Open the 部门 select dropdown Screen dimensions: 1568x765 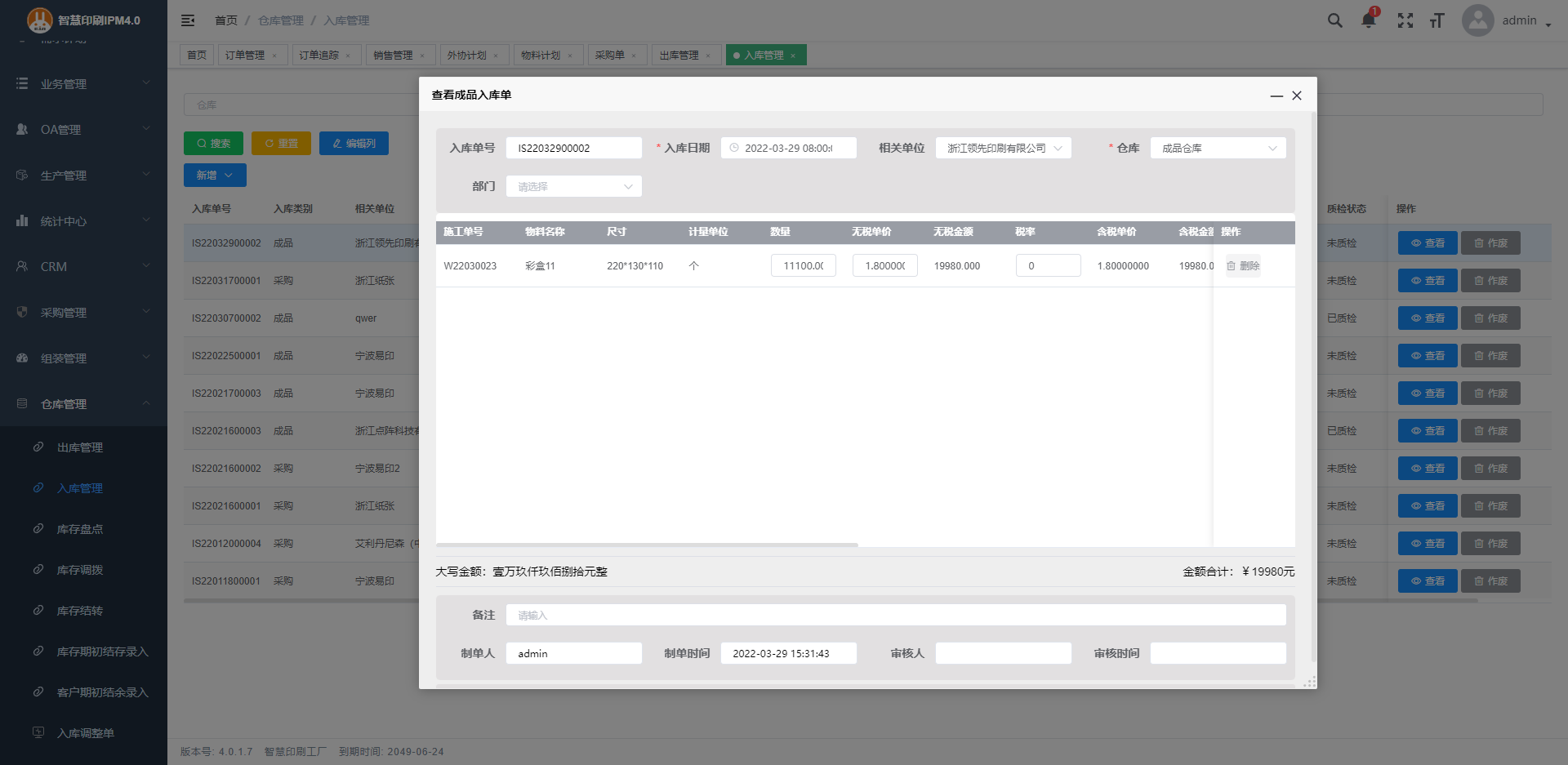pos(573,186)
